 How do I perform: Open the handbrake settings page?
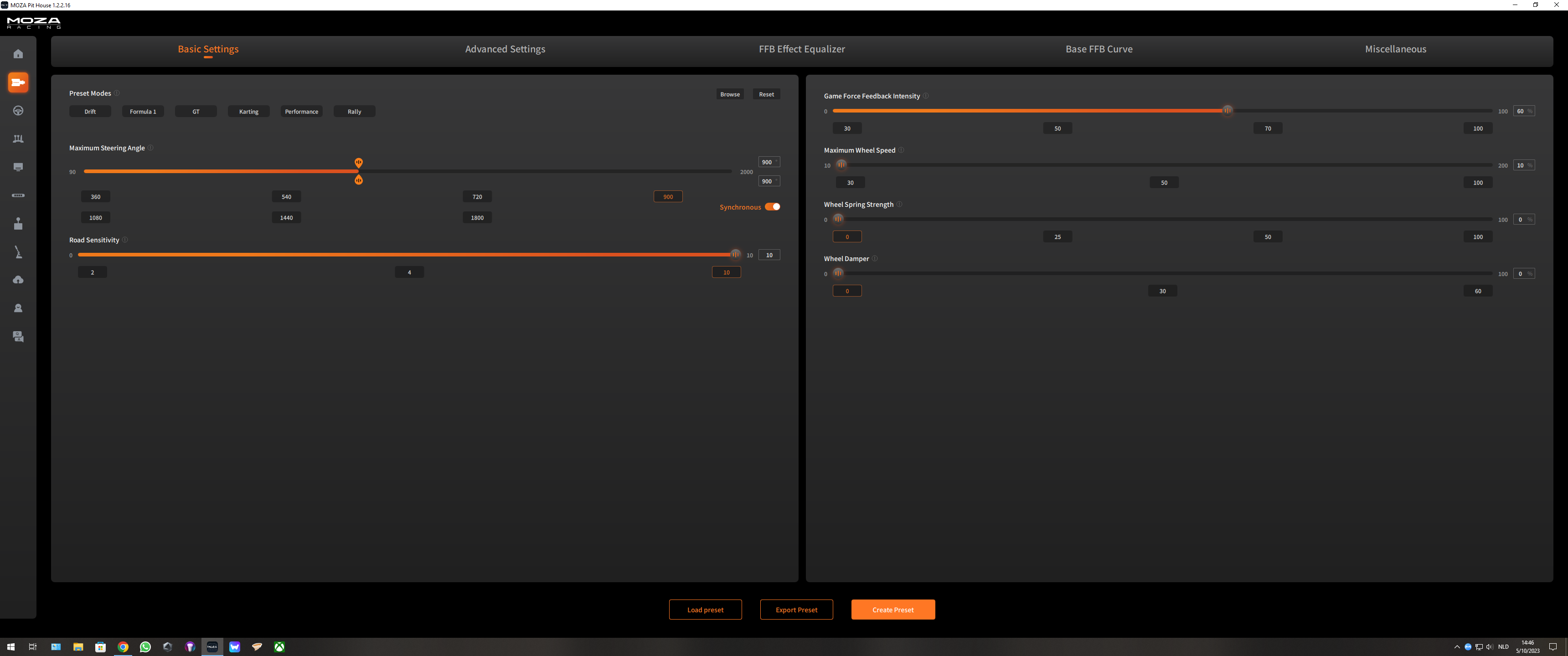(18, 252)
